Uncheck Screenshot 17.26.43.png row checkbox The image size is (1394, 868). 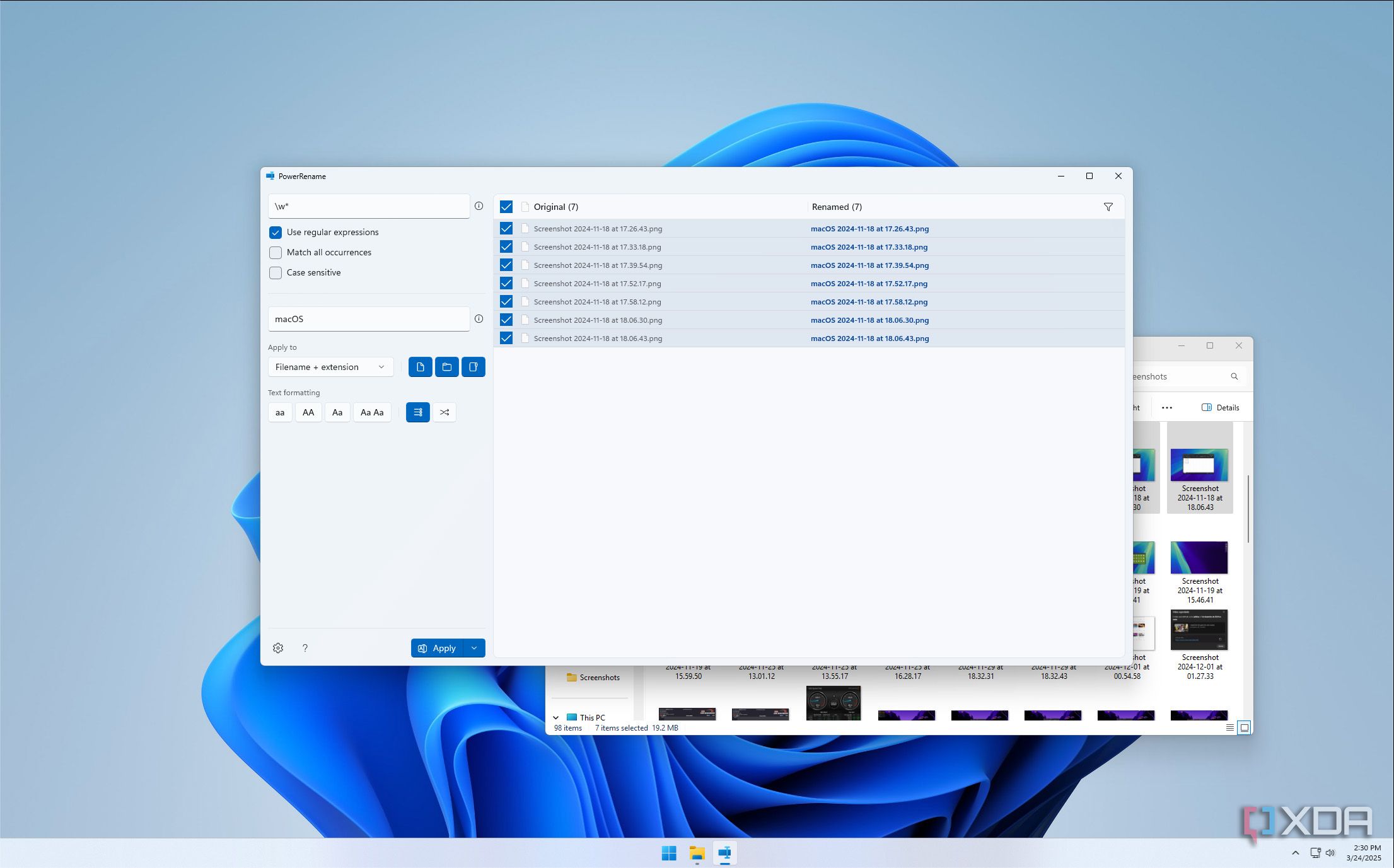pyautogui.click(x=506, y=229)
